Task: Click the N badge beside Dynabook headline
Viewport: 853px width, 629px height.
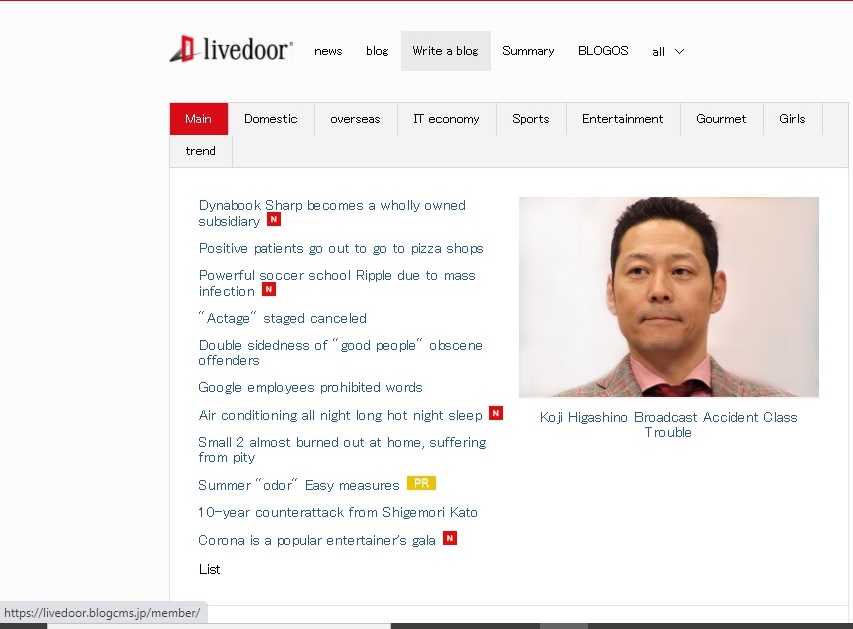Action: click(274, 219)
